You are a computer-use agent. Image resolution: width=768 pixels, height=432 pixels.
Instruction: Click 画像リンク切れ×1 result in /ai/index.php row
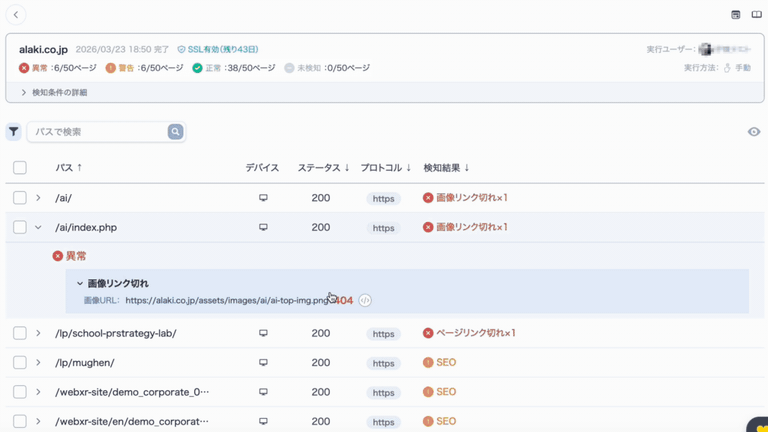coord(472,227)
